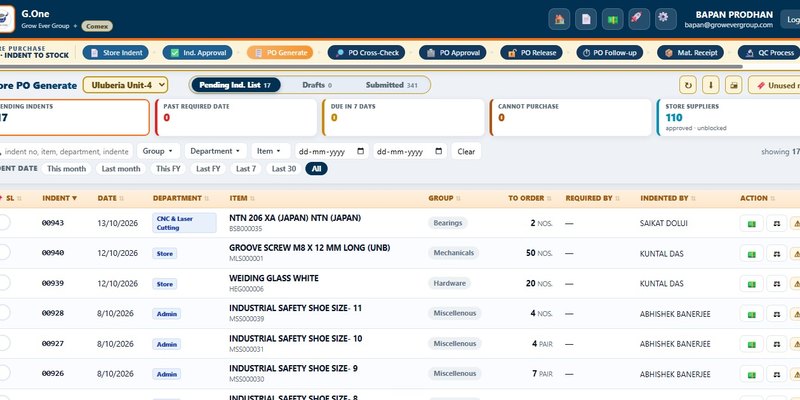Open the Group filter dropdown
Image resolution: width=800 pixels, height=400 pixels.
(158, 151)
